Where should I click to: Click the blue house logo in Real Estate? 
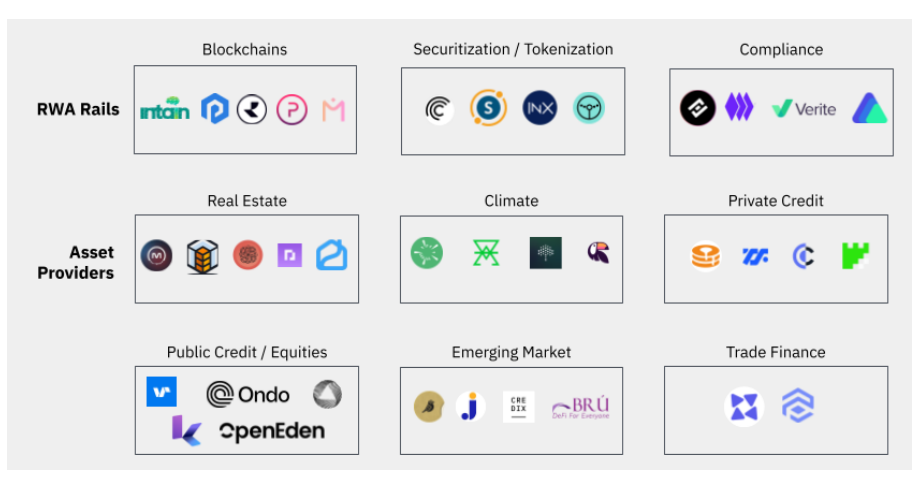coord(332,255)
